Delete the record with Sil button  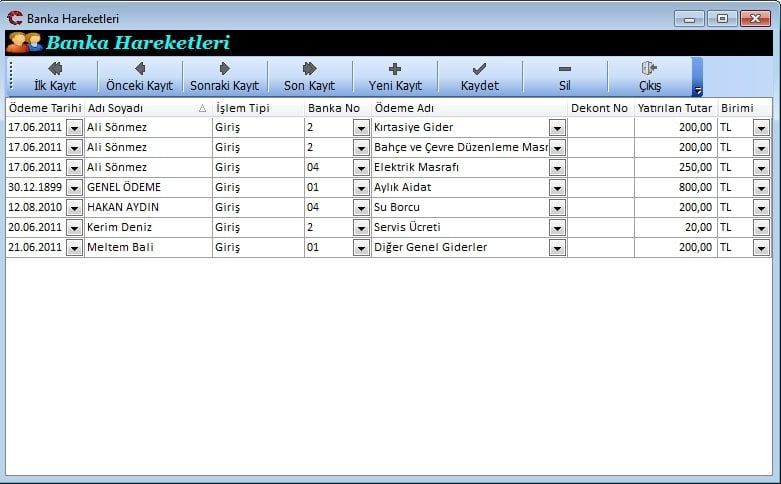coord(564,76)
